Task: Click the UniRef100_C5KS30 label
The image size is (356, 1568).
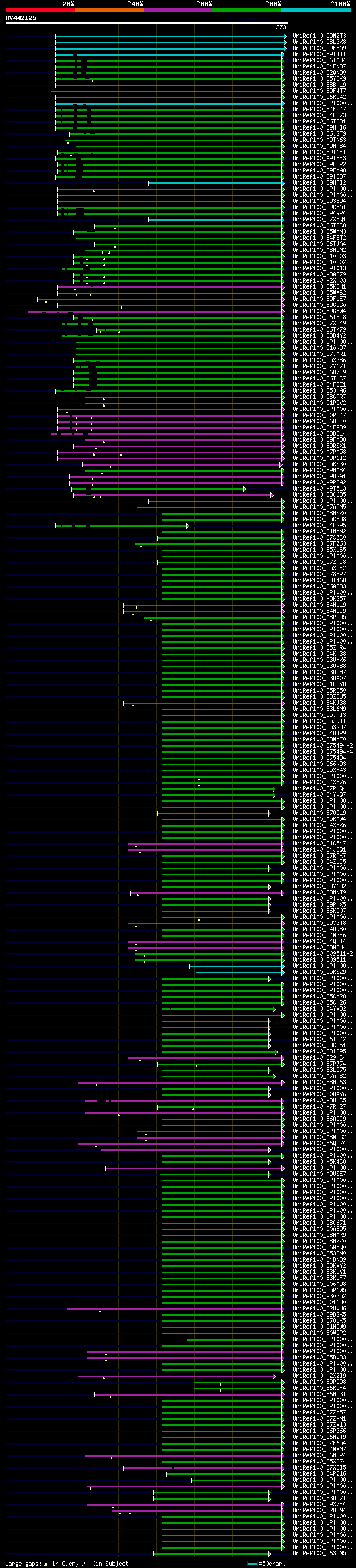Action: tap(319, 464)
